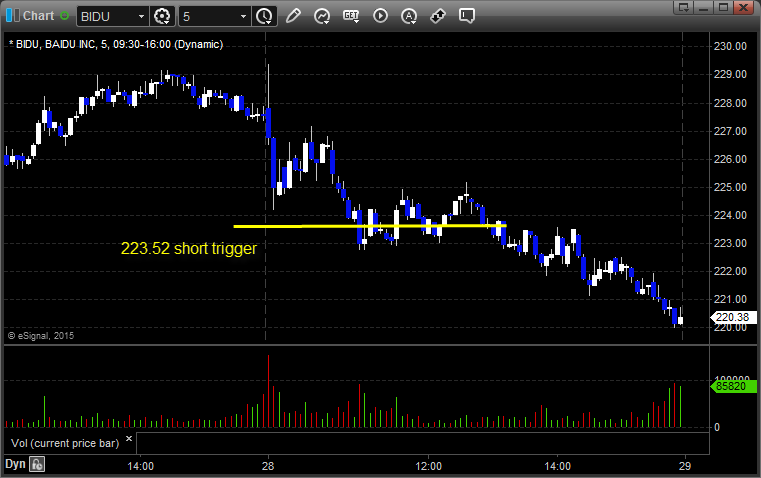This screenshot has height=478, width=761.
Task: Maximize the chart window
Action: tap(723, 7)
